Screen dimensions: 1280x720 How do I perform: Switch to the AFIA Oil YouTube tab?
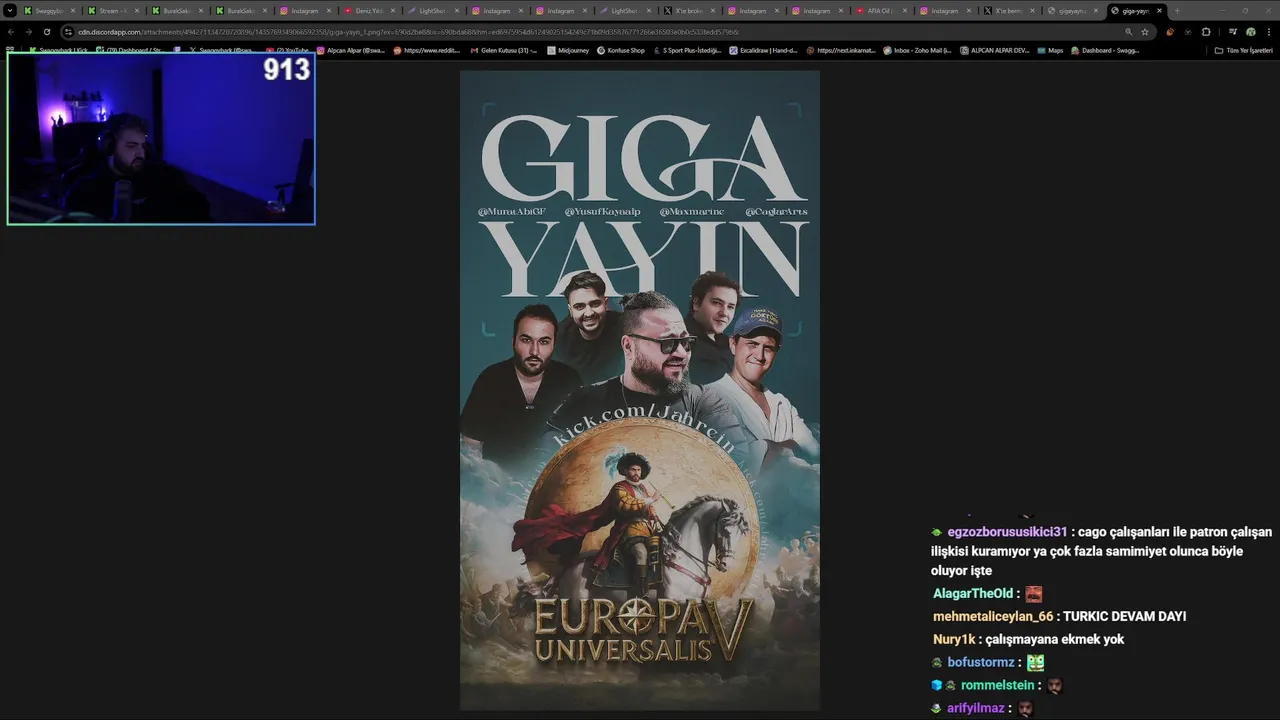[880, 11]
